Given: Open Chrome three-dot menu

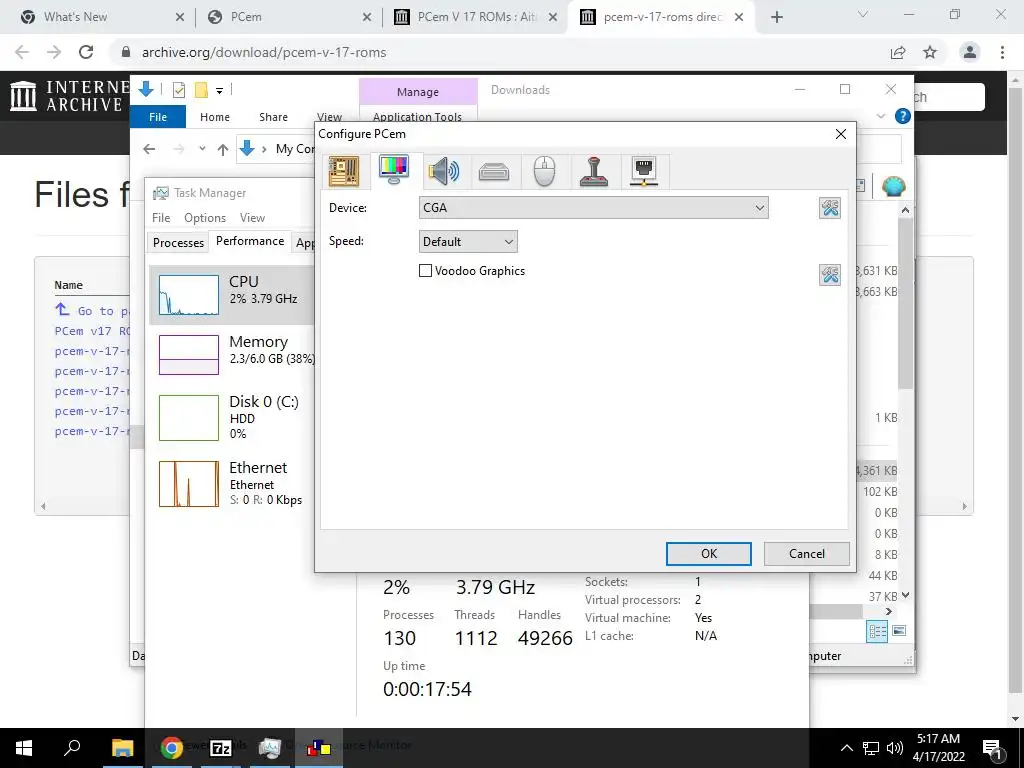Looking at the screenshot, I should (1002, 52).
